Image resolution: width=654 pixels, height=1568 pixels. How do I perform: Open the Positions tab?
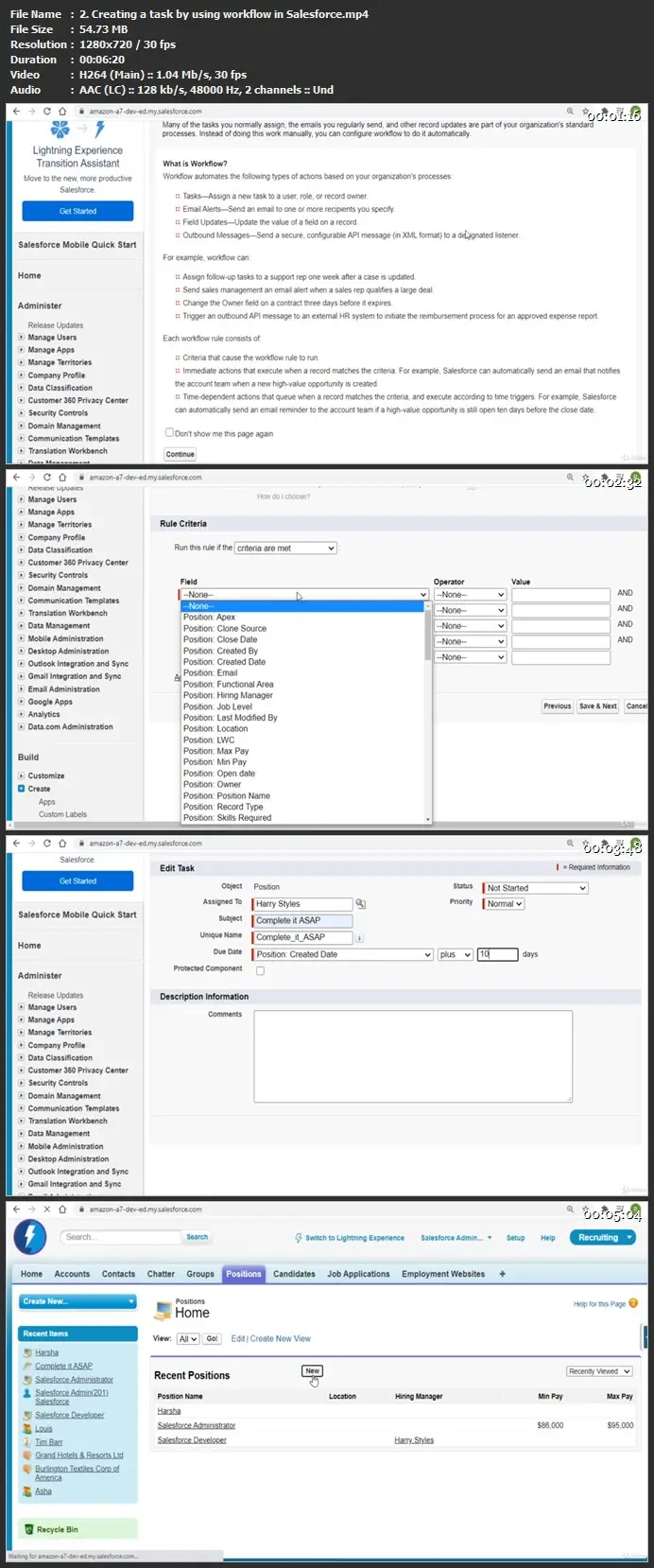click(244, 1274)
